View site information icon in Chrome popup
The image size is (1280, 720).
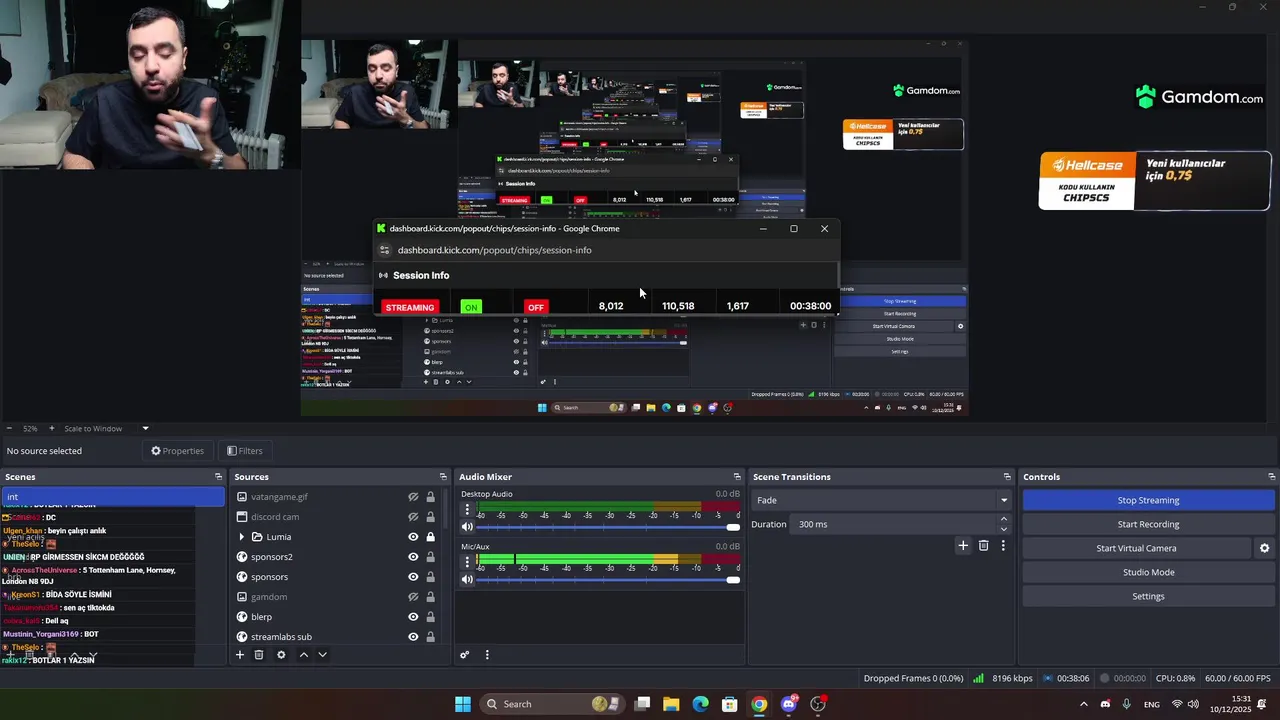(x=384, y=250)
